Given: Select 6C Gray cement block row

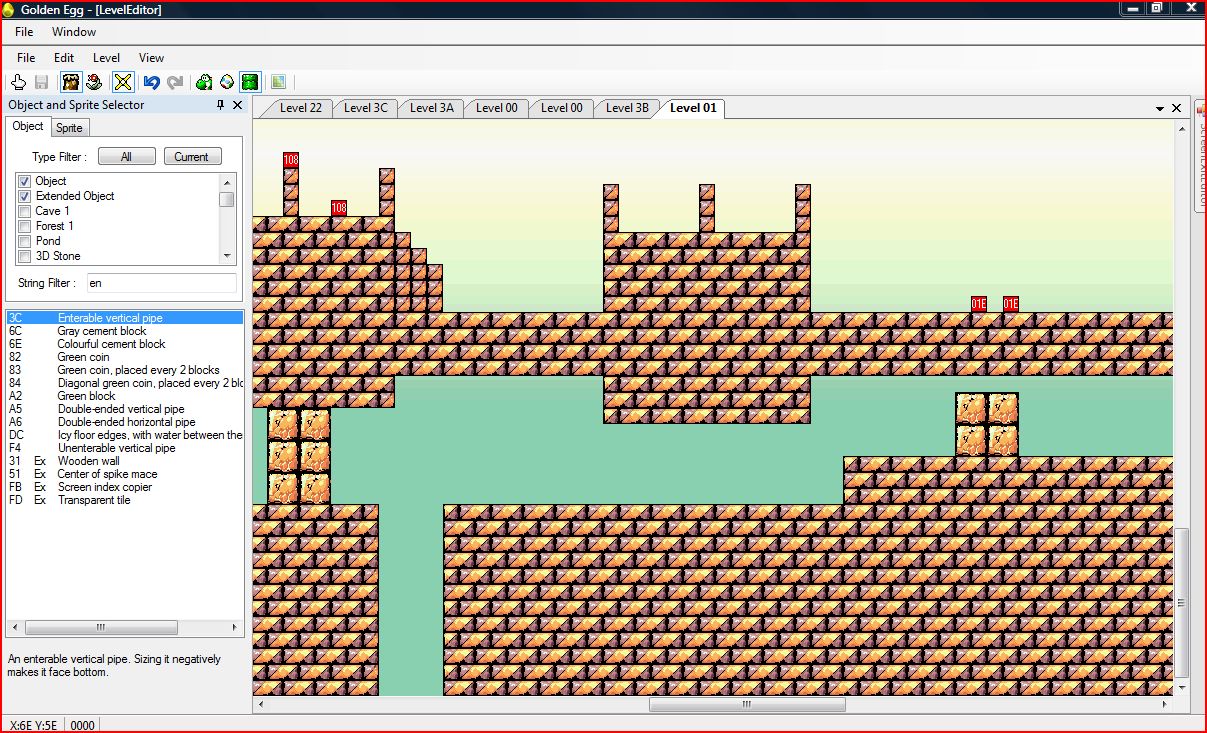Looking at the screenshot, I should 124,331.
